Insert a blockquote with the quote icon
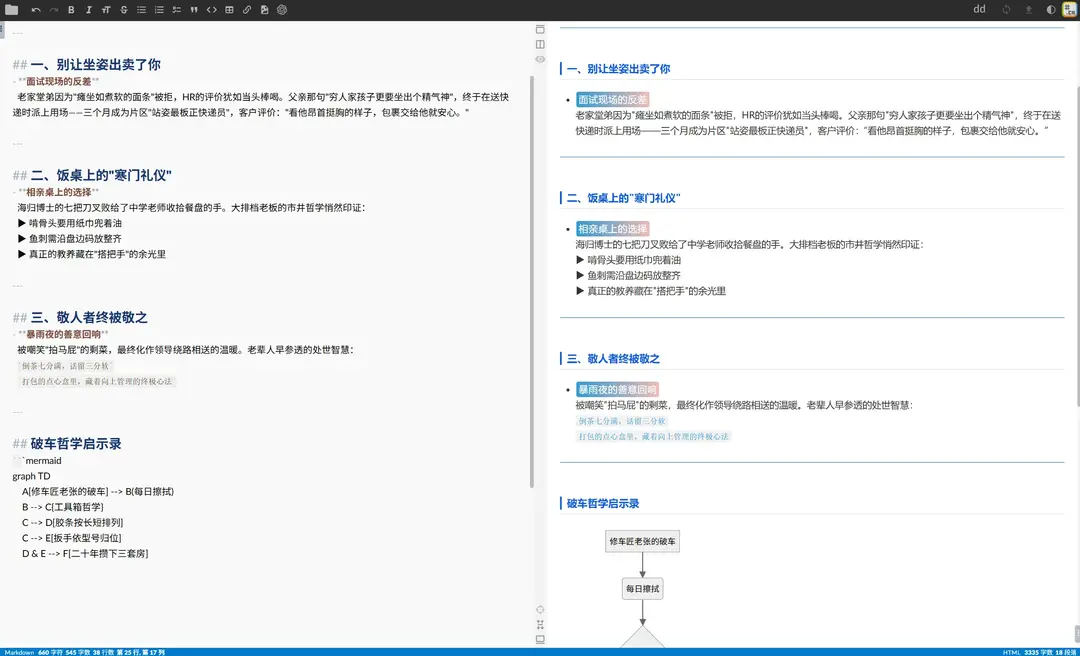Viewport: 1080px width, 656px height. tap(194, 9)
